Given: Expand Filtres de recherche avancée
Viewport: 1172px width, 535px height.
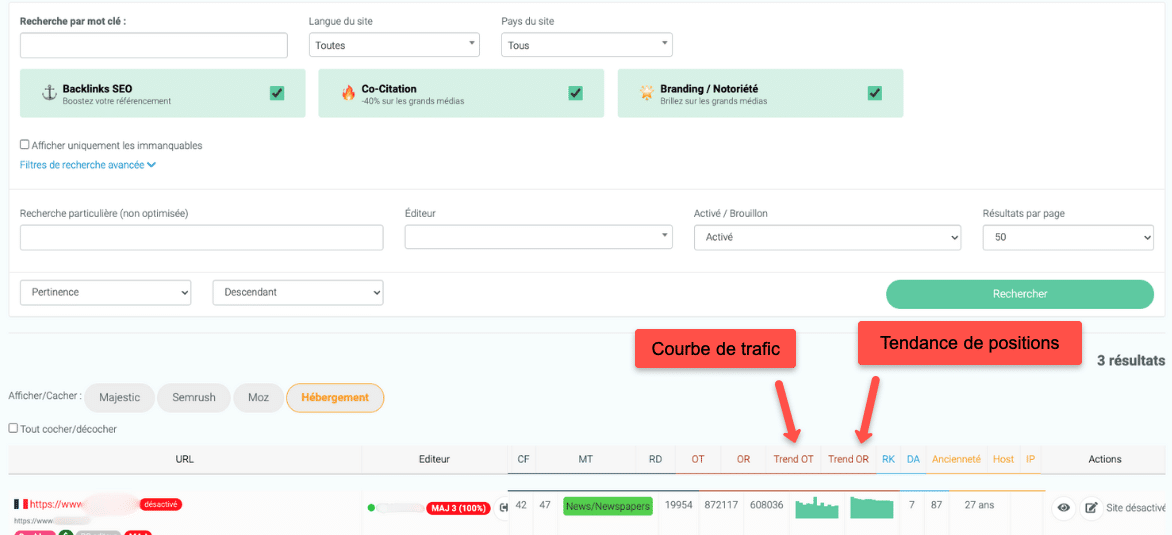Looking at the screenshot, I should pos(88,165).
